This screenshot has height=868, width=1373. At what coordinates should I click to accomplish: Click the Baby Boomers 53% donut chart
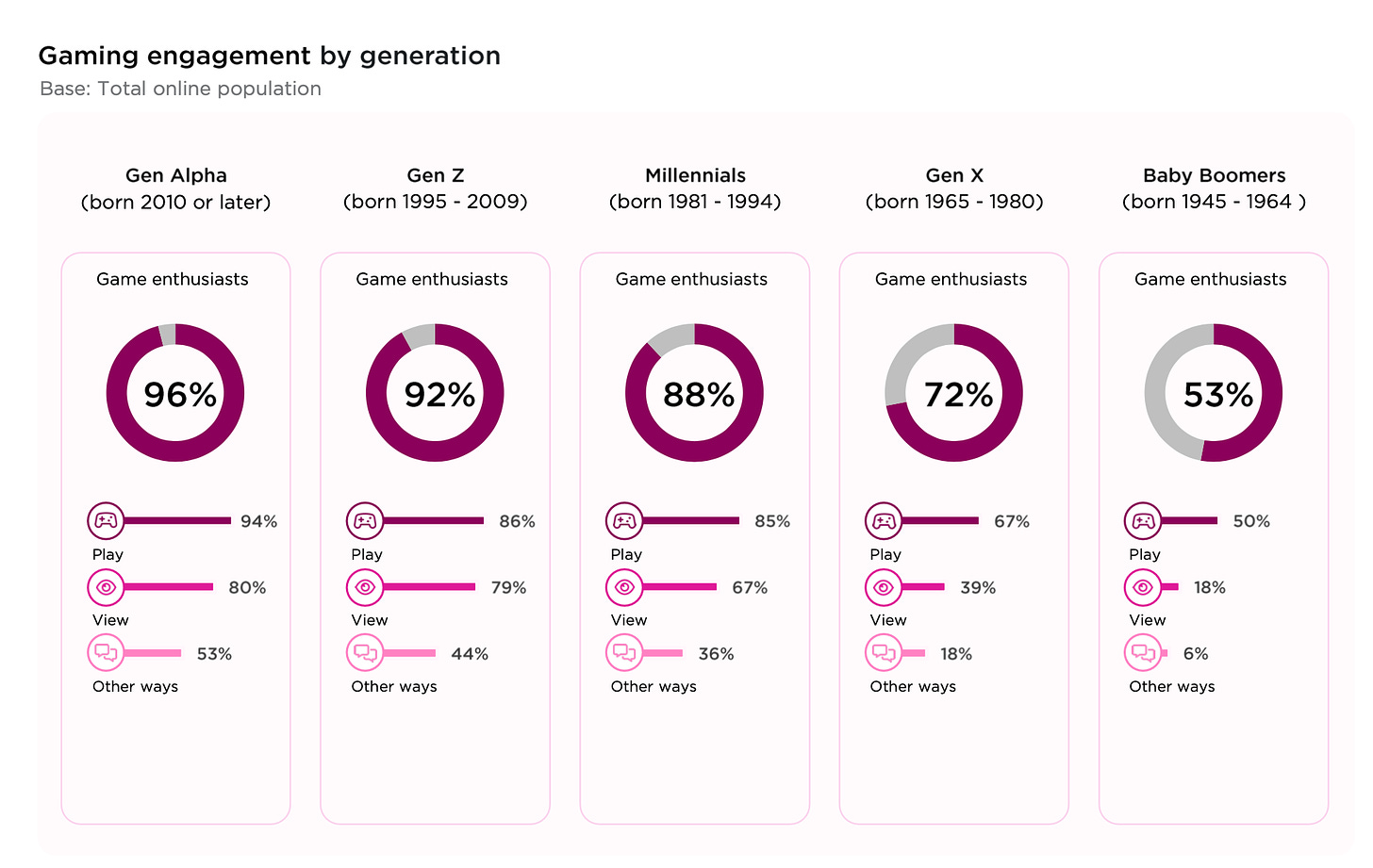click(x=1214, y=393)
